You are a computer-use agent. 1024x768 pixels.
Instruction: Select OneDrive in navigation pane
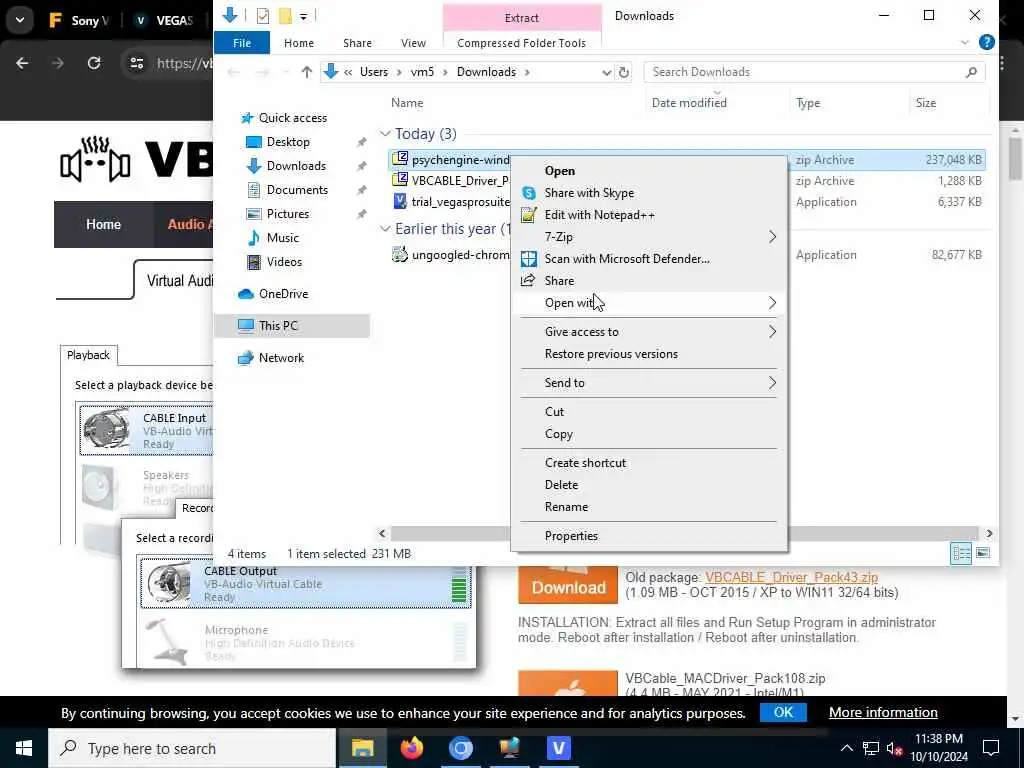click(x=283, y=294)
